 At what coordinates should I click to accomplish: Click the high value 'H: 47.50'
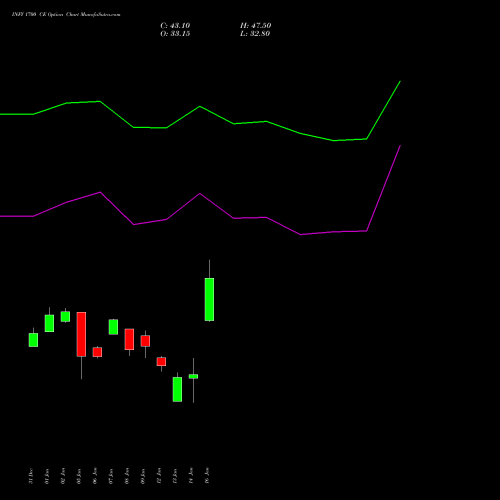255,26
